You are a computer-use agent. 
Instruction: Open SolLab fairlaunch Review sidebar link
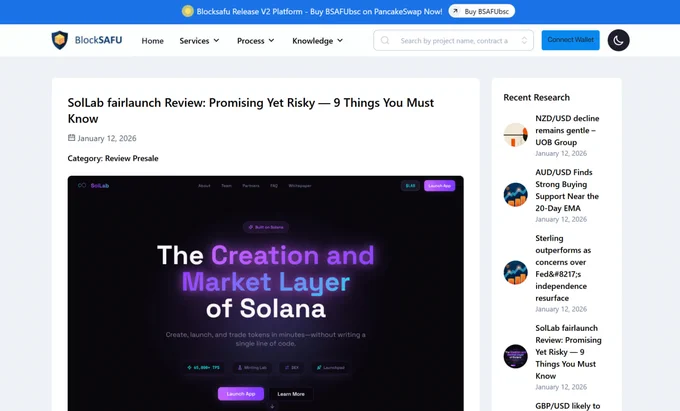(x=568, y=352)
